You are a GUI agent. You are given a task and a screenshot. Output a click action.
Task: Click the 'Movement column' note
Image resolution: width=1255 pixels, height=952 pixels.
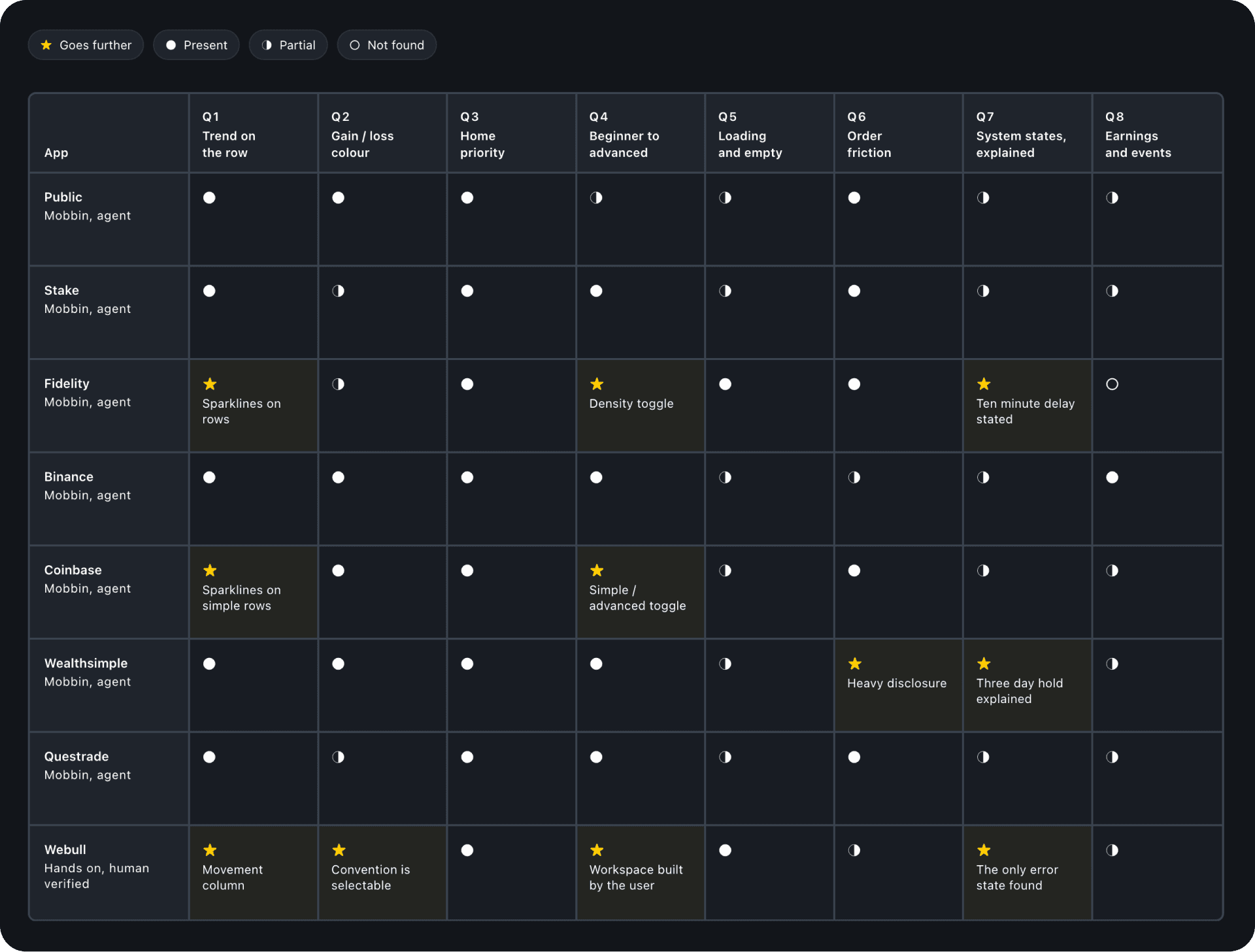pyautogui.click(x=233, y=878)
